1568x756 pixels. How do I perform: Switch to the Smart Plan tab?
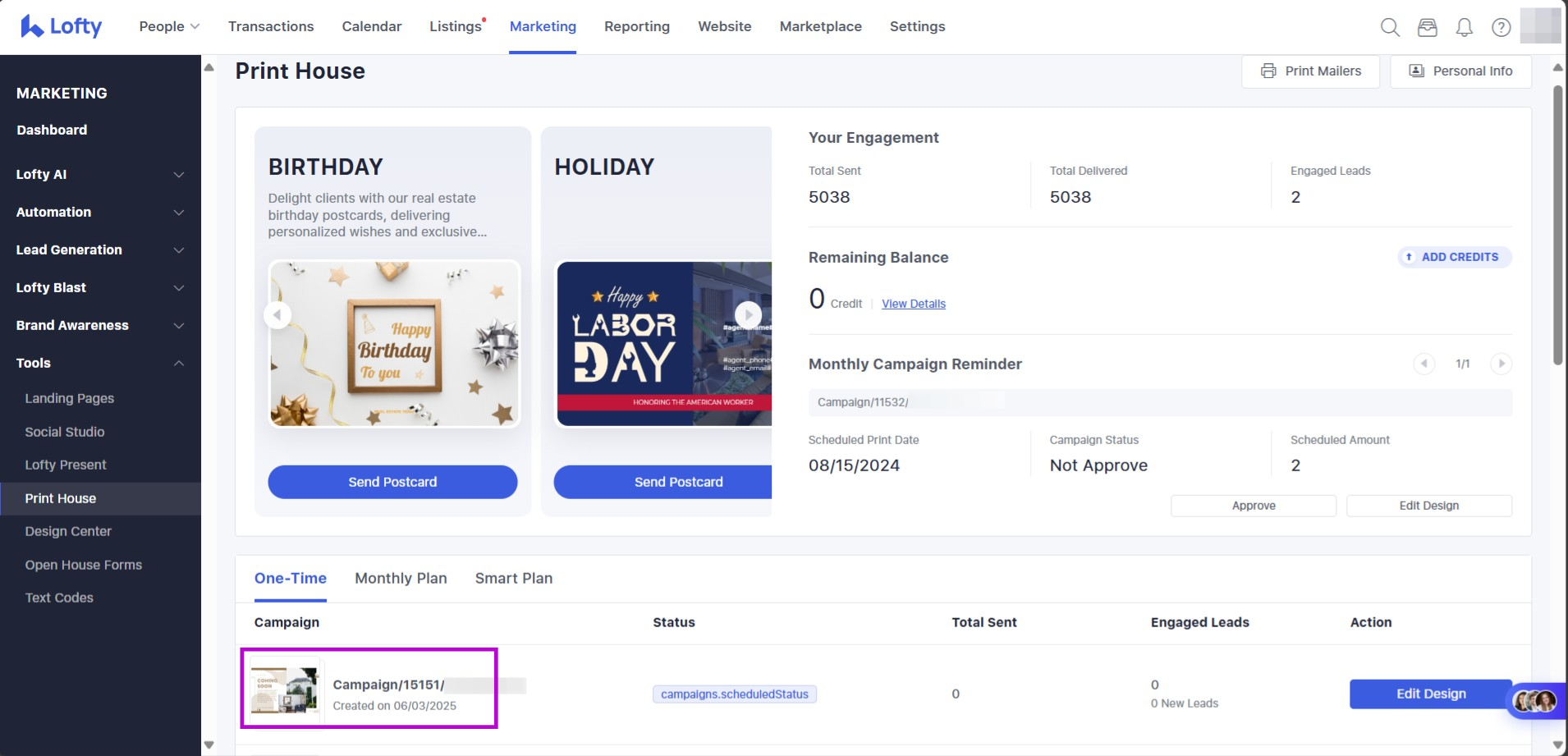click(x=513, y=578)
